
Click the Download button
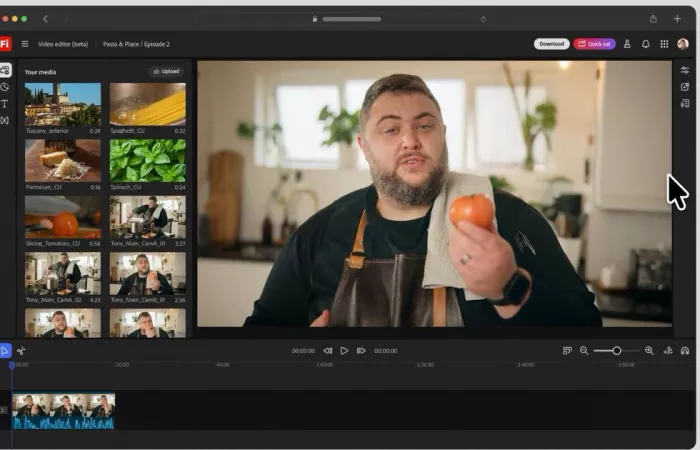551,44
